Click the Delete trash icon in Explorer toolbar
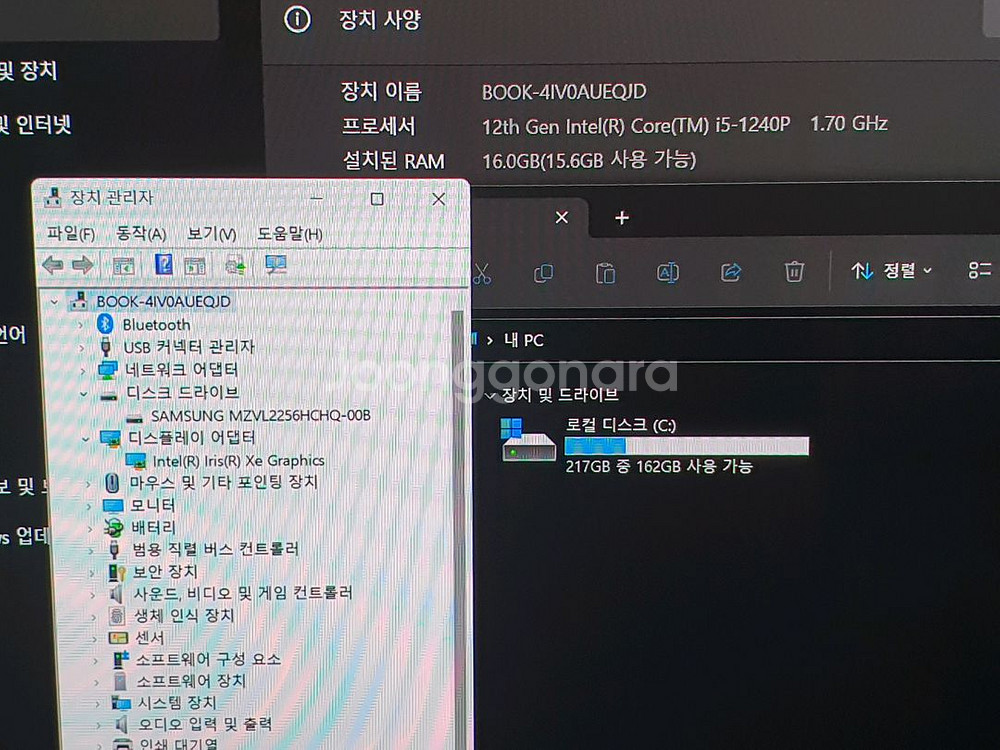The height and width of the screenshot is (750, 1000). pos(792,271)
